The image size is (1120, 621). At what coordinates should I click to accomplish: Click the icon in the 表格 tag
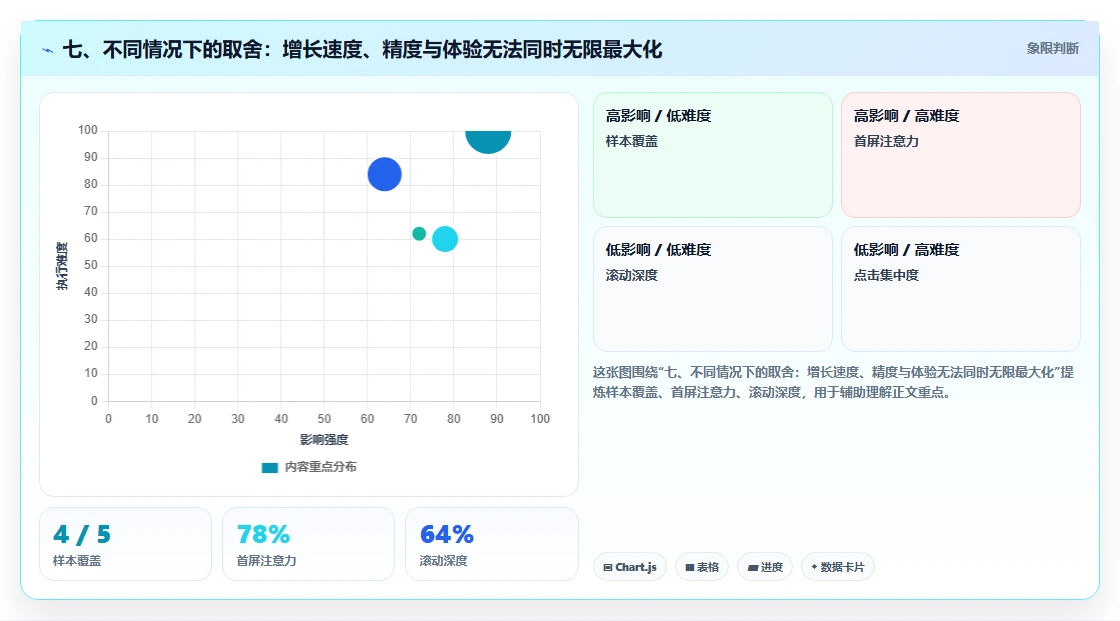pyautogui.click(x=690, y=567)
